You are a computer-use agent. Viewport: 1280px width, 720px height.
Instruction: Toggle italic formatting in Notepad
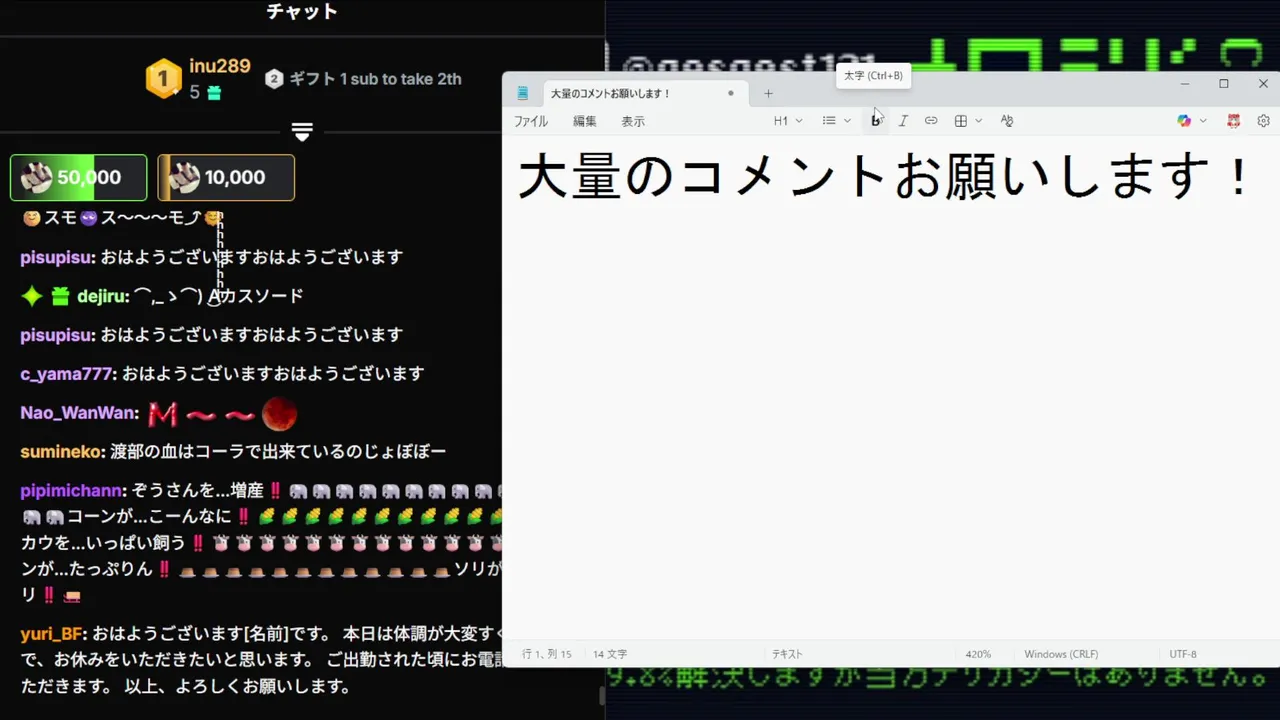coord(903,121)
